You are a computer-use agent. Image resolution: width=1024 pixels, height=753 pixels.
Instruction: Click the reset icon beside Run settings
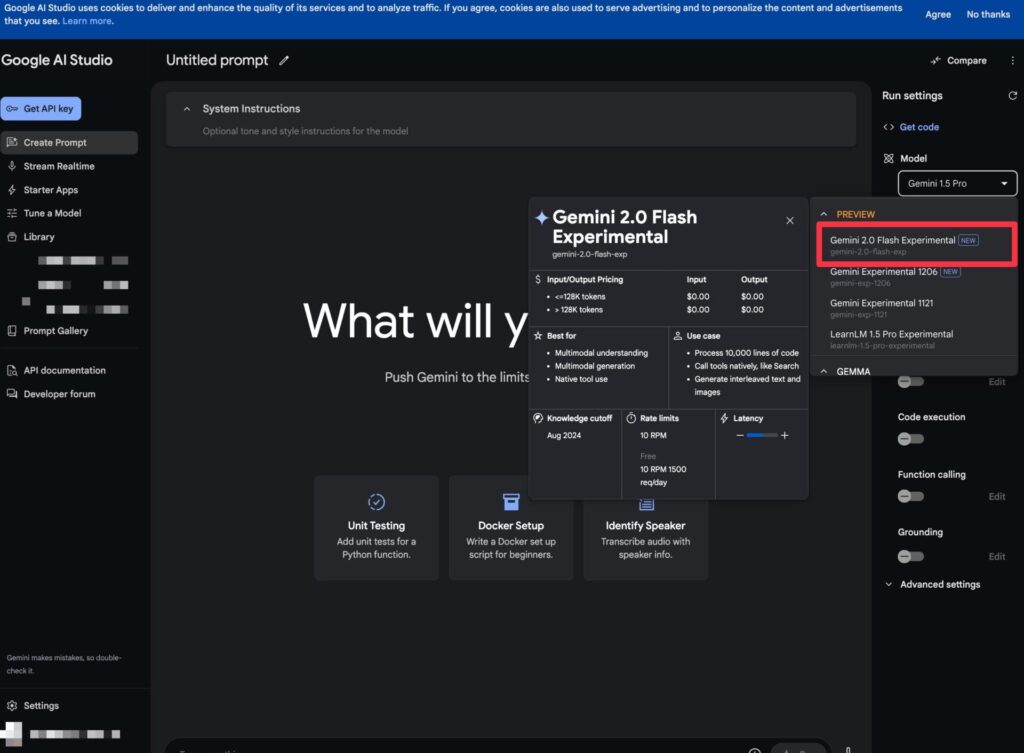click(1012, 96)
